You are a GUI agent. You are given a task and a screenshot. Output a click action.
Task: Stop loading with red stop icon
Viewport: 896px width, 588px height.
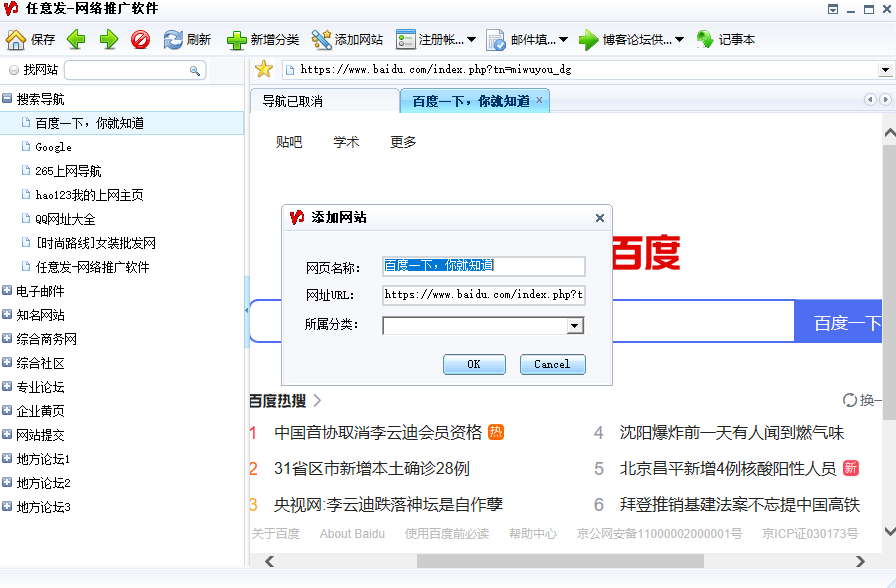140,39
